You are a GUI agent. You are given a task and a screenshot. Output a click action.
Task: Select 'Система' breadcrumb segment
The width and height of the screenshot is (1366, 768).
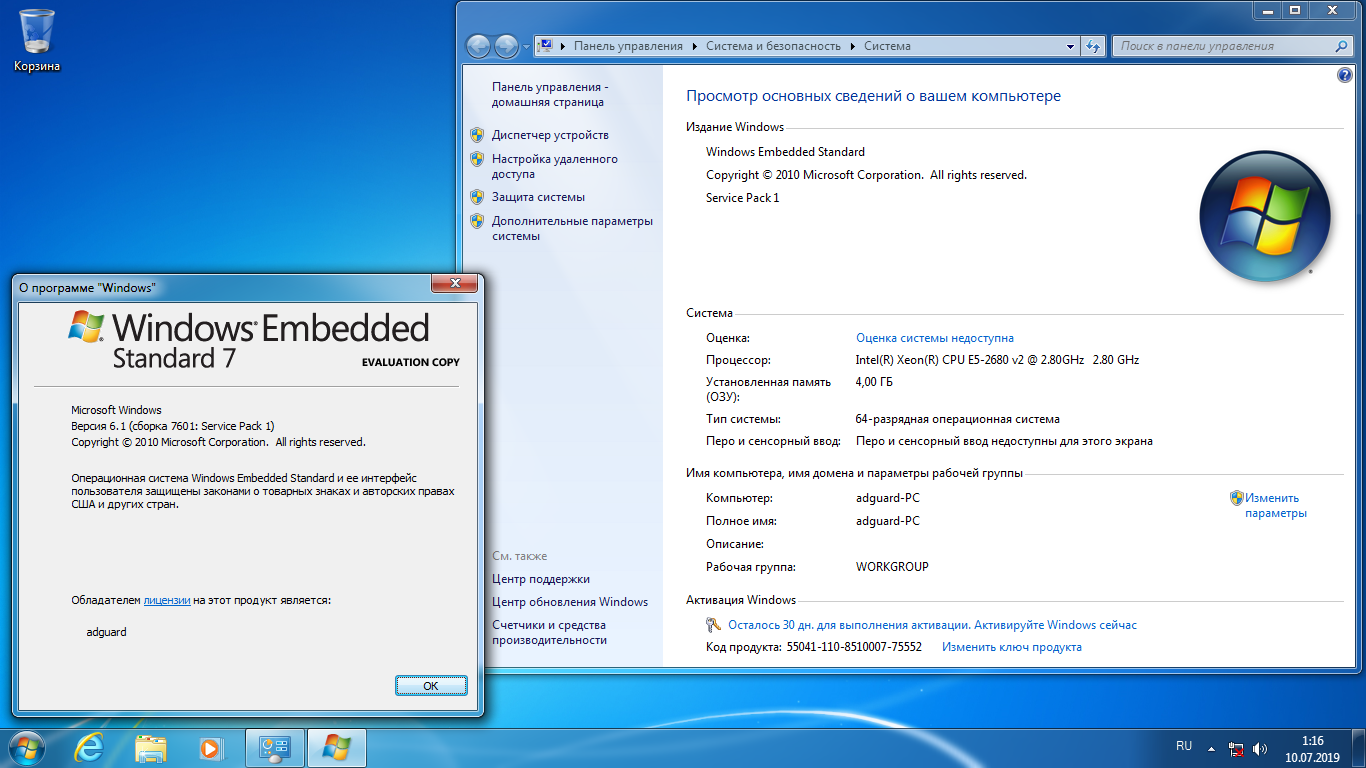point(887,46)
